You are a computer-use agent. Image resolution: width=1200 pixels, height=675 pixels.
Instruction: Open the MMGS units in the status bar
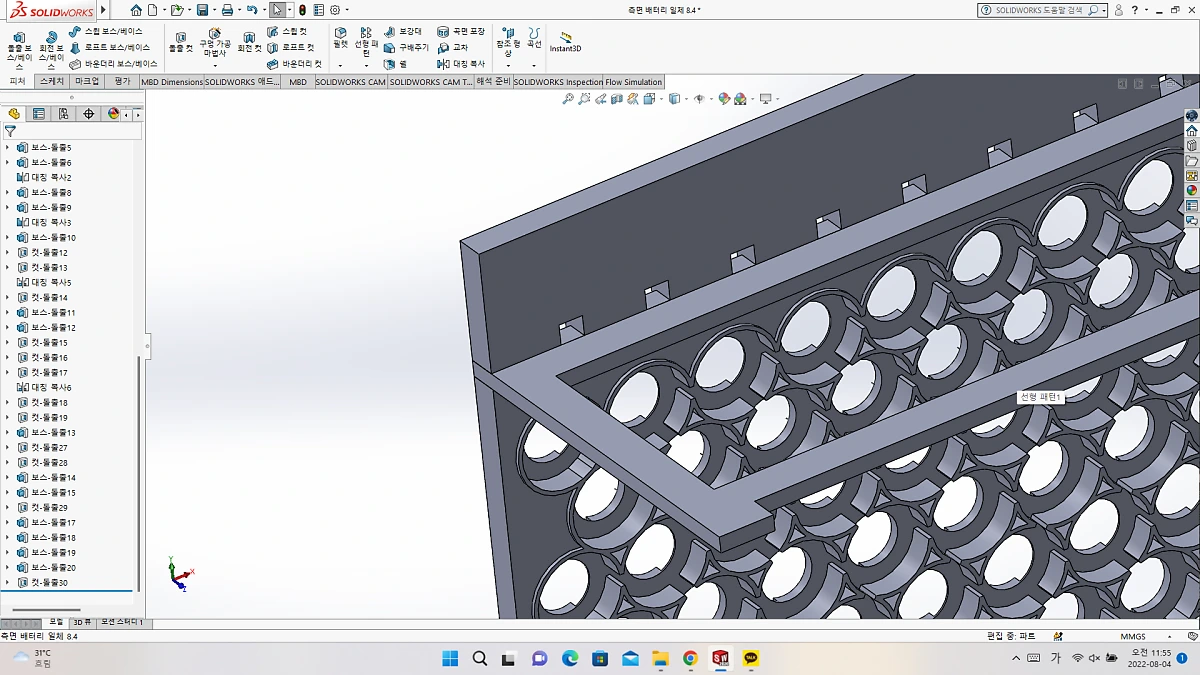[1133, 636]
